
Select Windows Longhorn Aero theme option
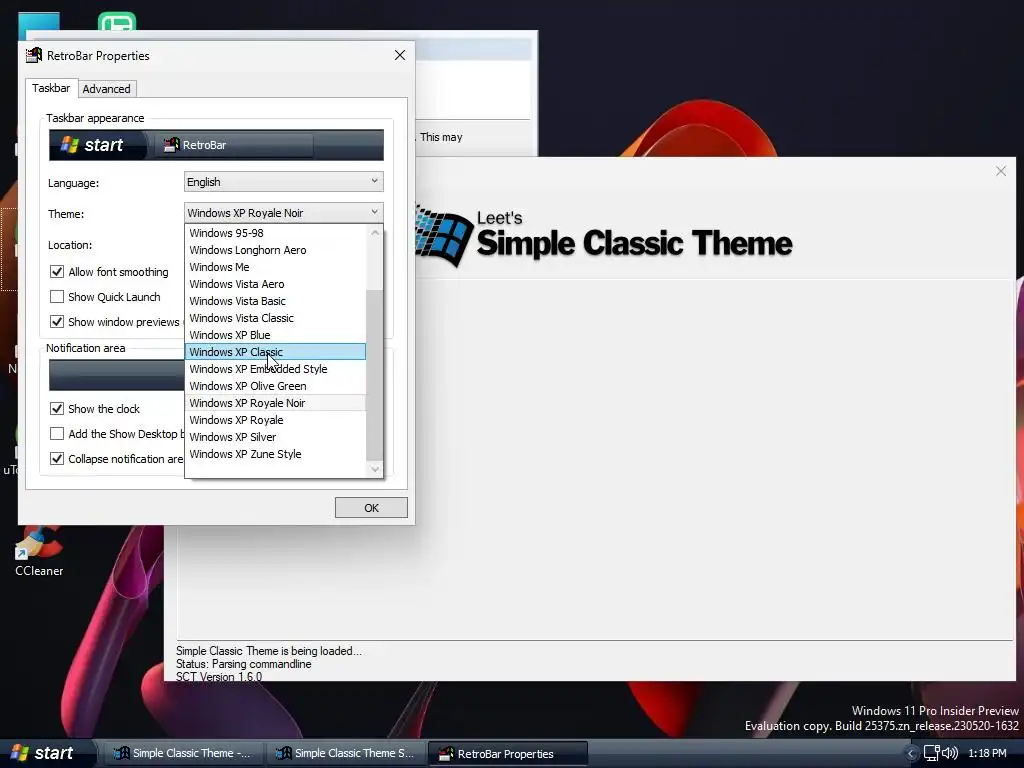(275, 250)
